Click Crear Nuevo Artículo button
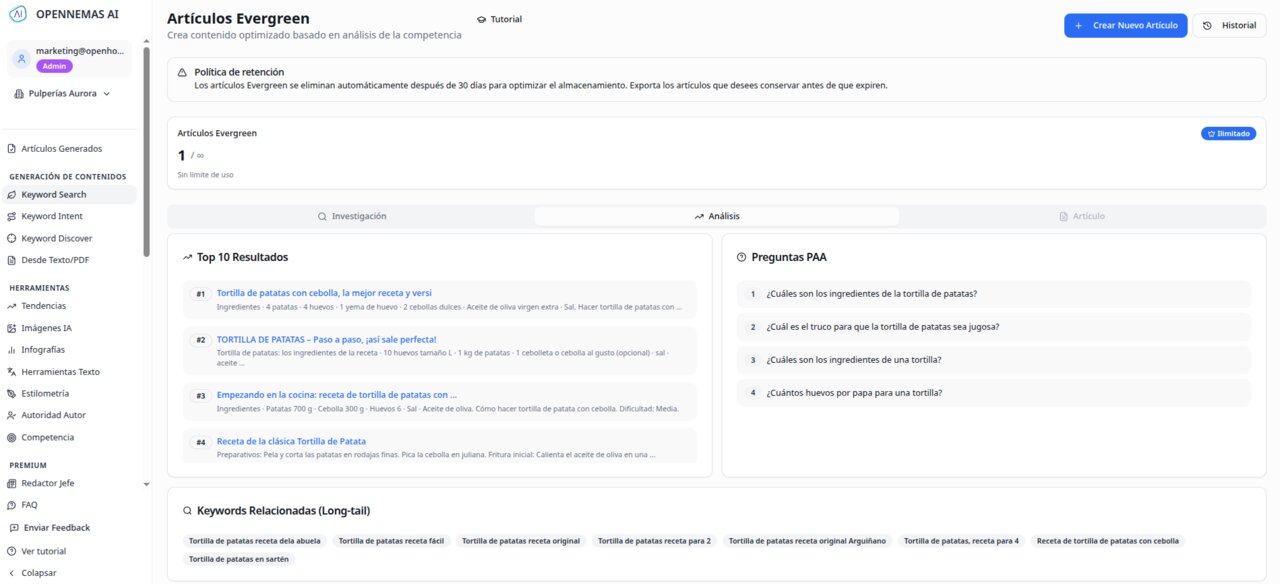The width and height of the screenshot is (1280, 584). 1125,26
